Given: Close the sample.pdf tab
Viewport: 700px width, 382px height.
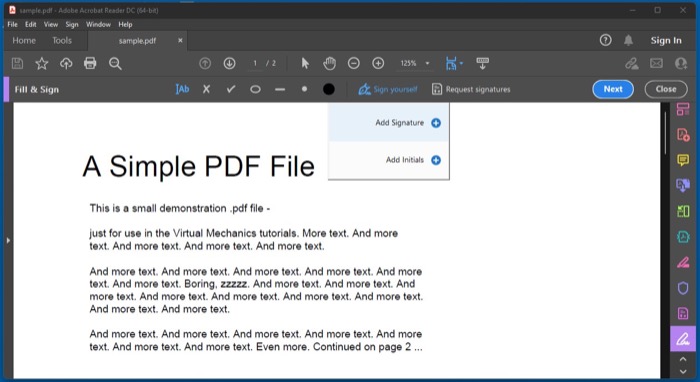Looking at the screenshot, I should tap(180, 41).
